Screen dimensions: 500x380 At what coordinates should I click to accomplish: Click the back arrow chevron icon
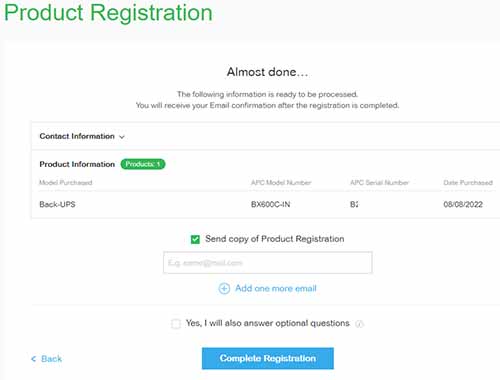[33, 359]
